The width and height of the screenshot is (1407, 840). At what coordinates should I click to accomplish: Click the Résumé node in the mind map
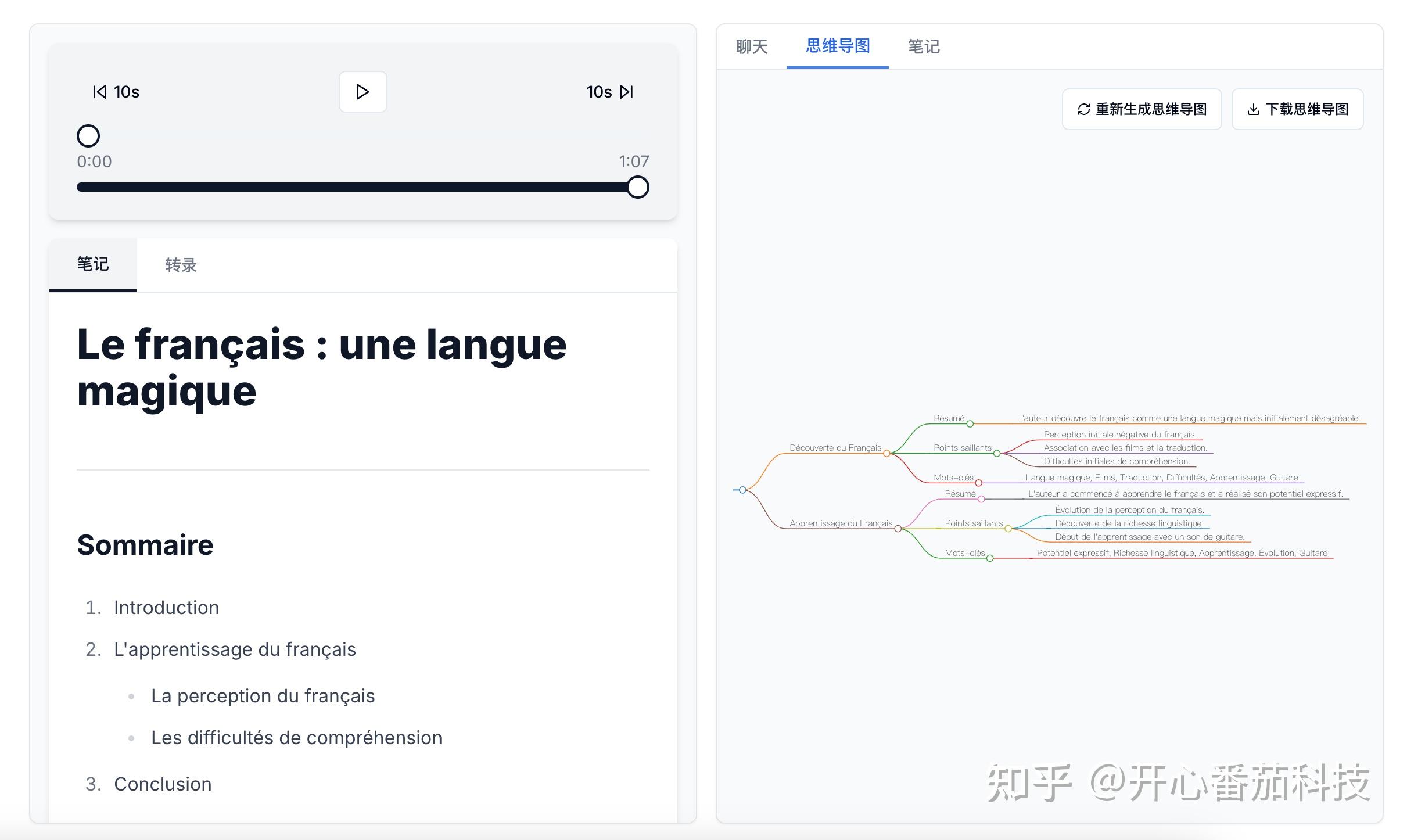(950, 418)
